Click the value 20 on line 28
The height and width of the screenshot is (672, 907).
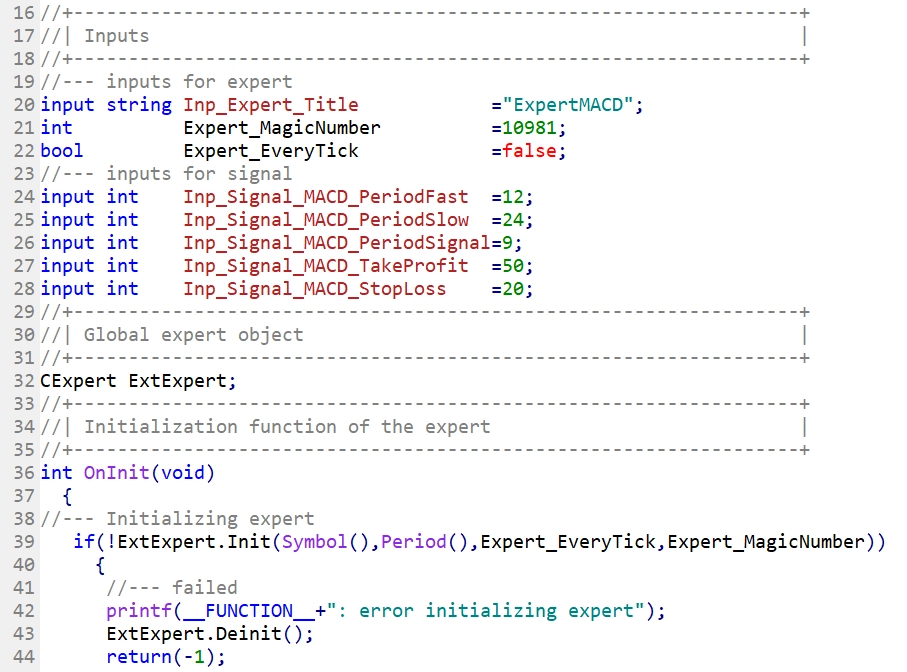point(513,289)
